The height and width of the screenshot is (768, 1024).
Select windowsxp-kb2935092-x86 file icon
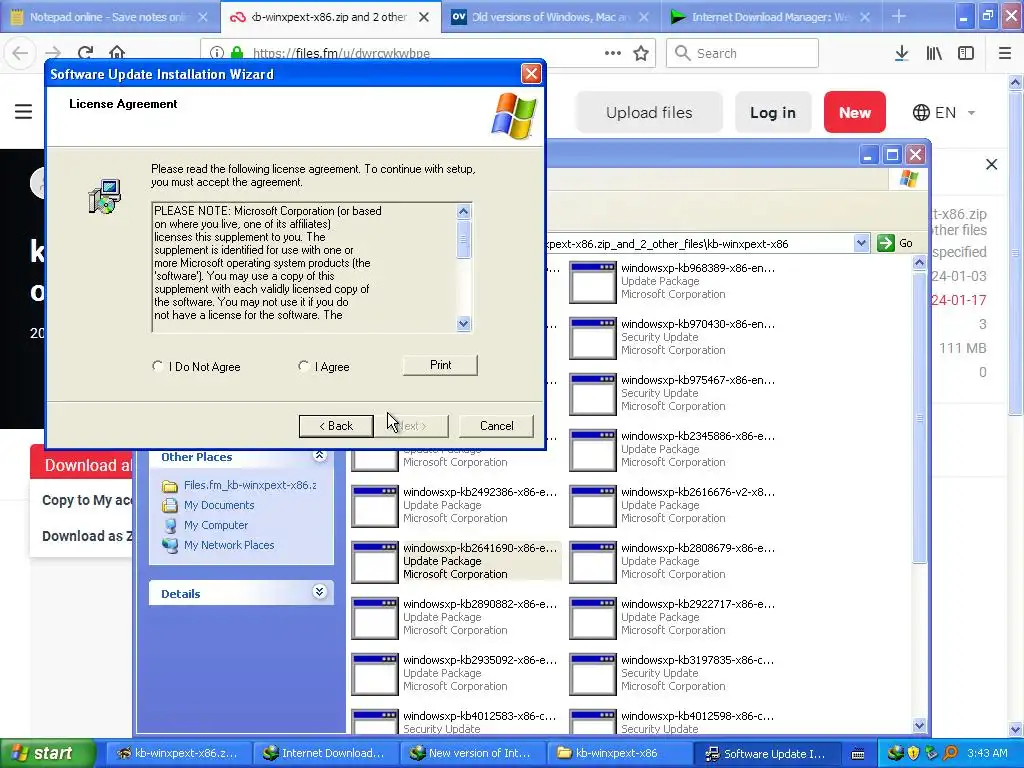[x=374, y=675]
